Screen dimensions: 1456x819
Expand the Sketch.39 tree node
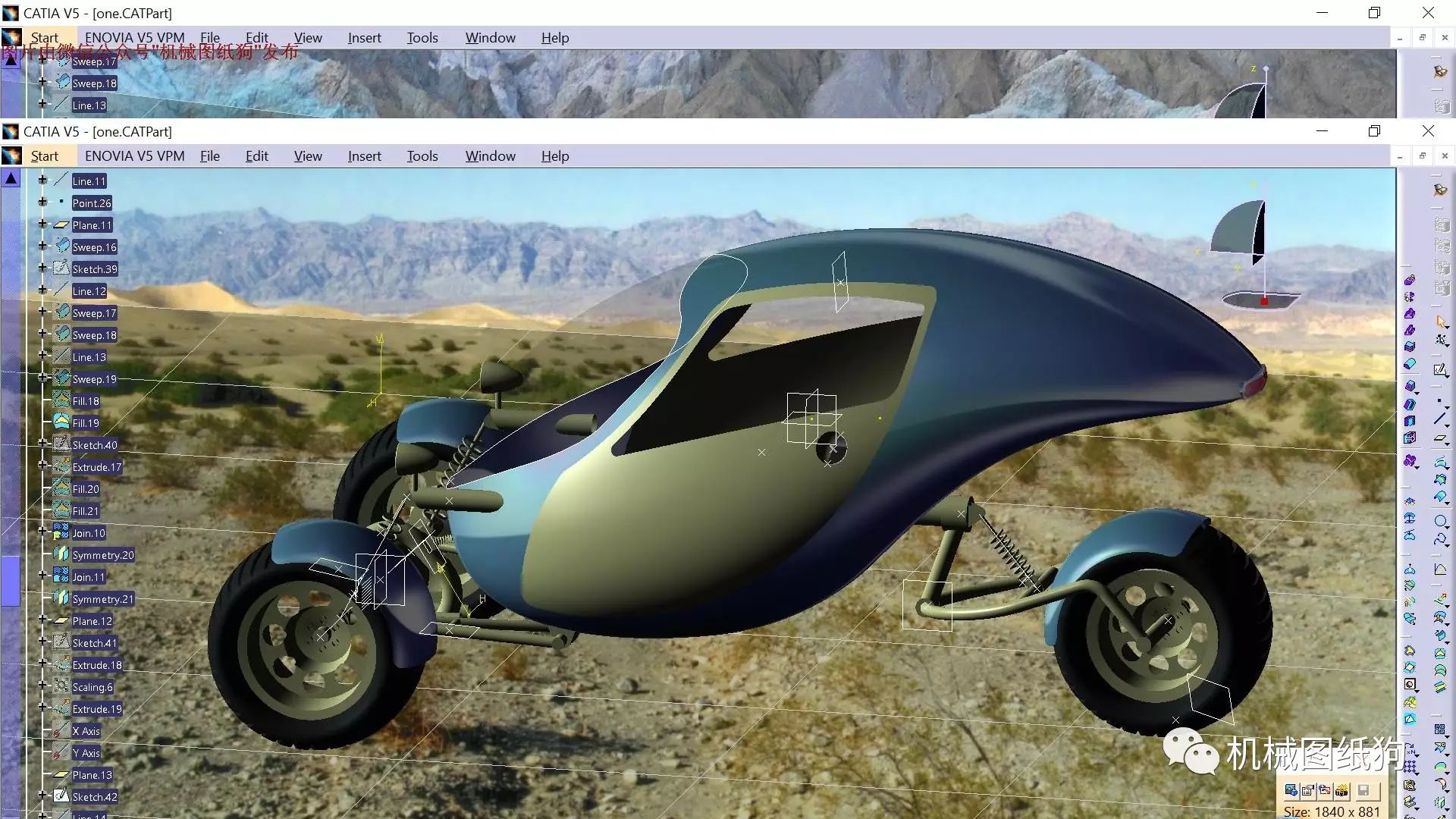pyautogui.click(x=42, y=268)
